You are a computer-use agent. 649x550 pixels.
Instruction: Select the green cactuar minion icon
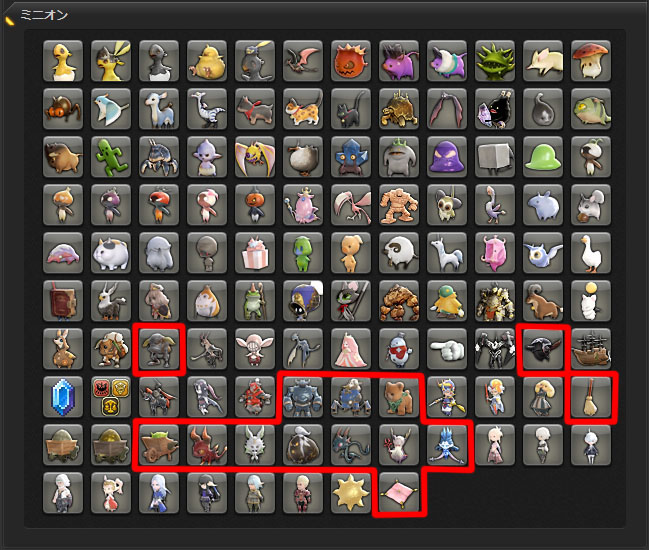[x=111, y=157]
